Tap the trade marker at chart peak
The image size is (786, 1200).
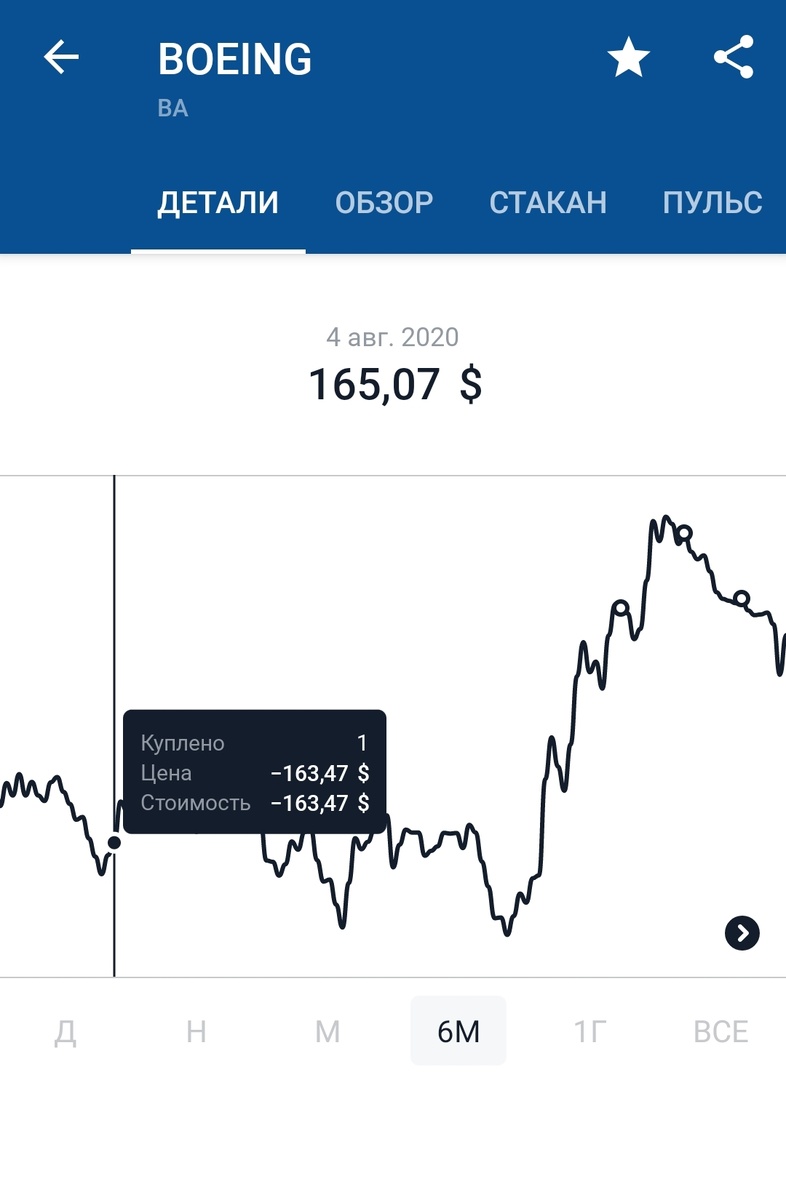[684, 533]
